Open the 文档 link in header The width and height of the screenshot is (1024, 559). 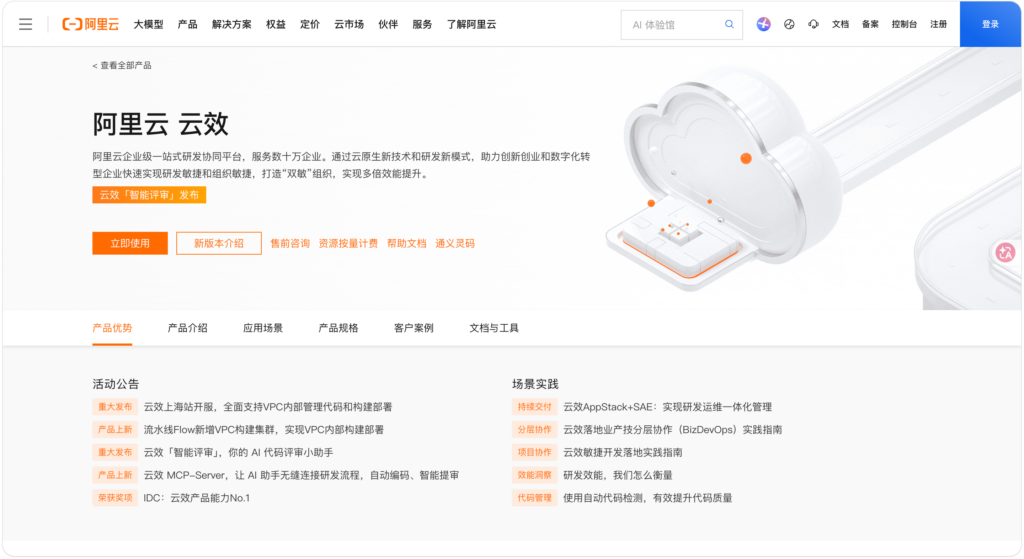click(840, 24)
